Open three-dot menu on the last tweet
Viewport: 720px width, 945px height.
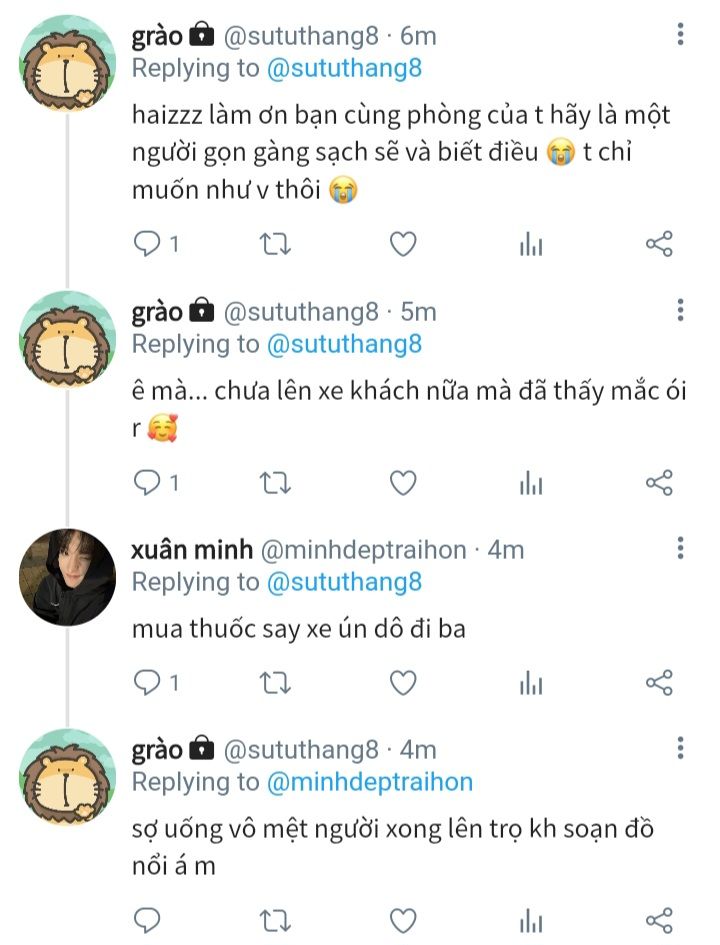click(x=681, y=749)
